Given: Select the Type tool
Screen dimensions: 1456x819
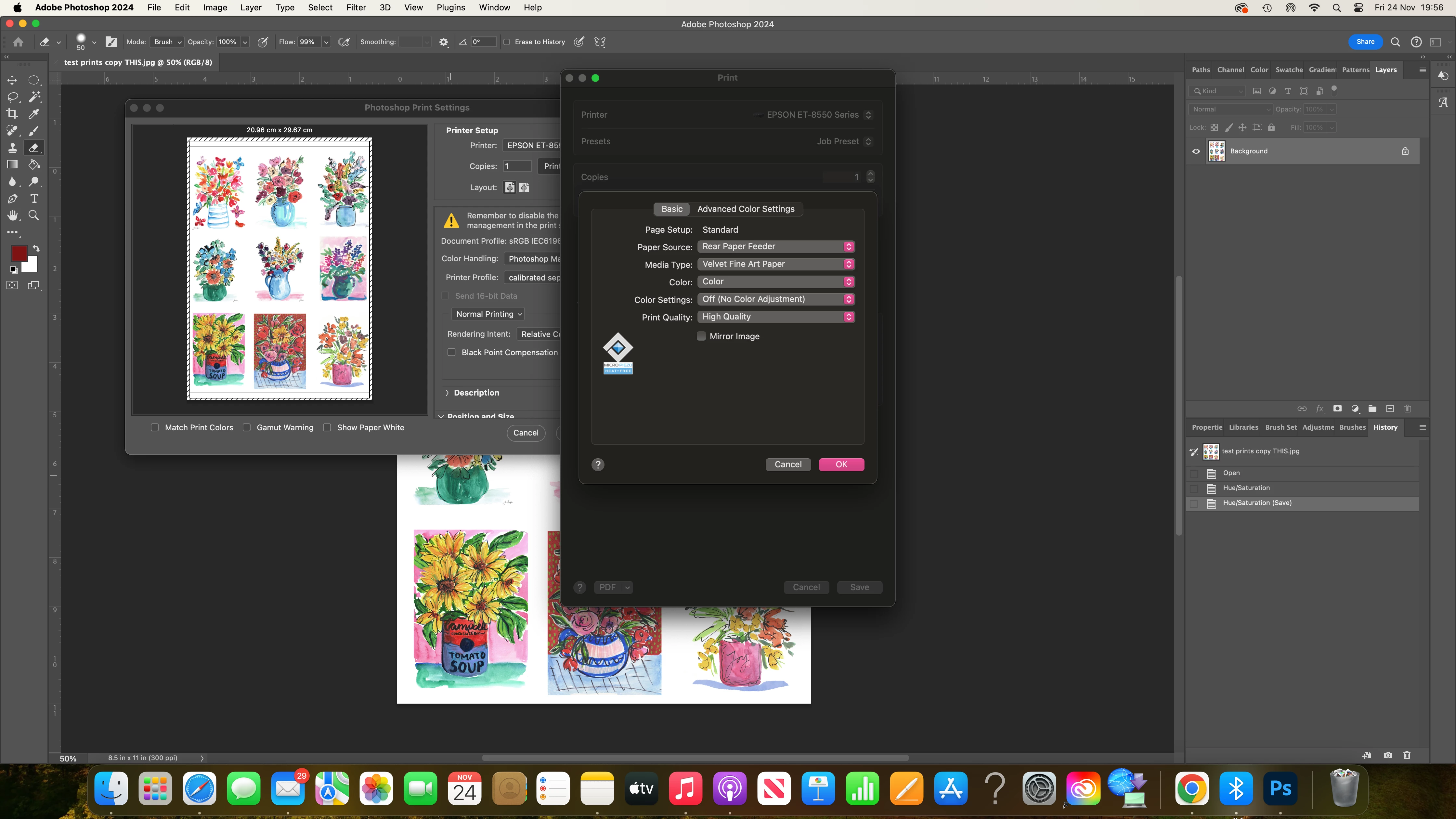Looking at the screenshot, I should click(34, 198).
